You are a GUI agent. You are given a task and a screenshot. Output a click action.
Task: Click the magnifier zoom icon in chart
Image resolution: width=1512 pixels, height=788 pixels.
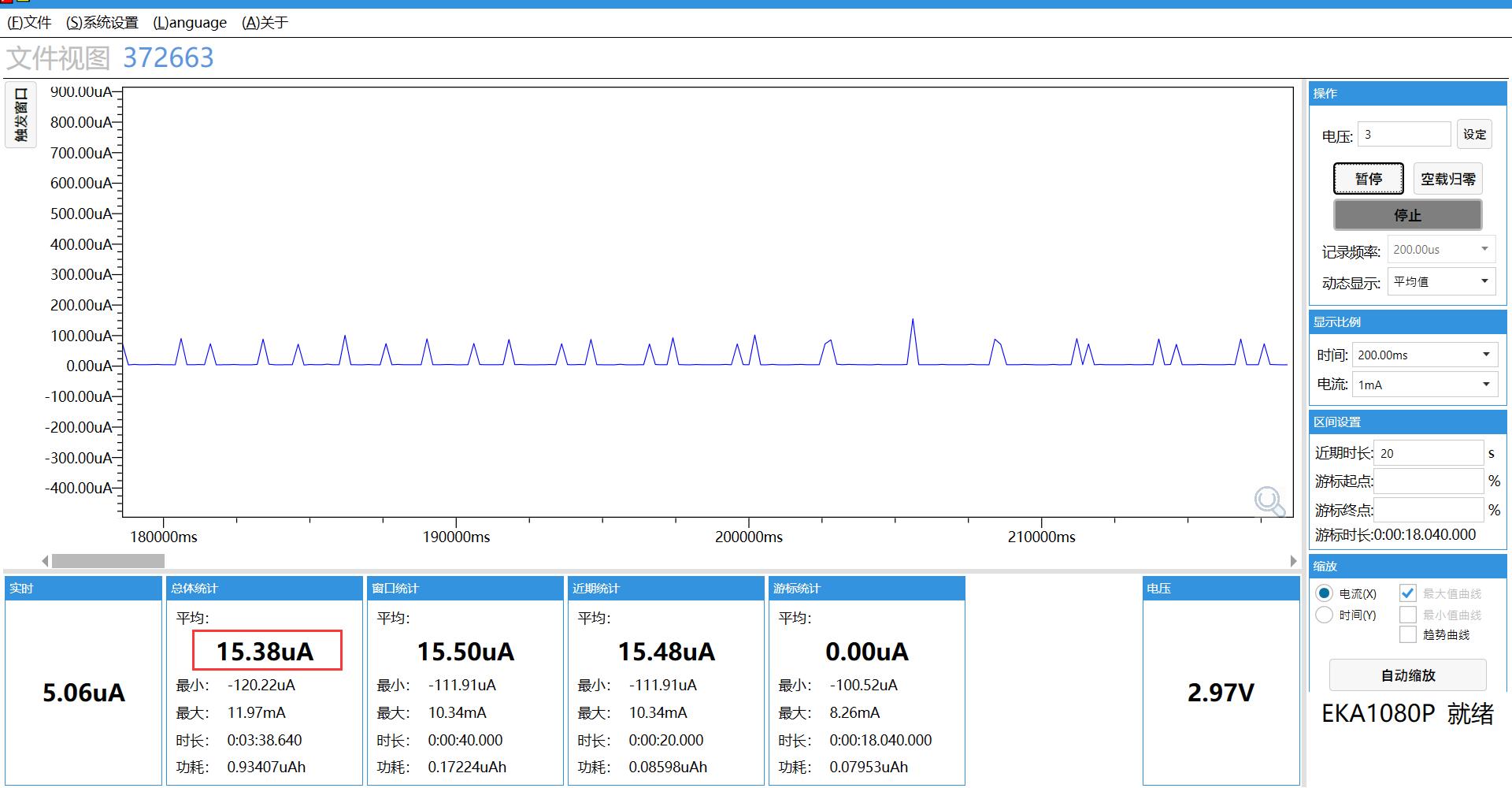[x=1269, y=500]
